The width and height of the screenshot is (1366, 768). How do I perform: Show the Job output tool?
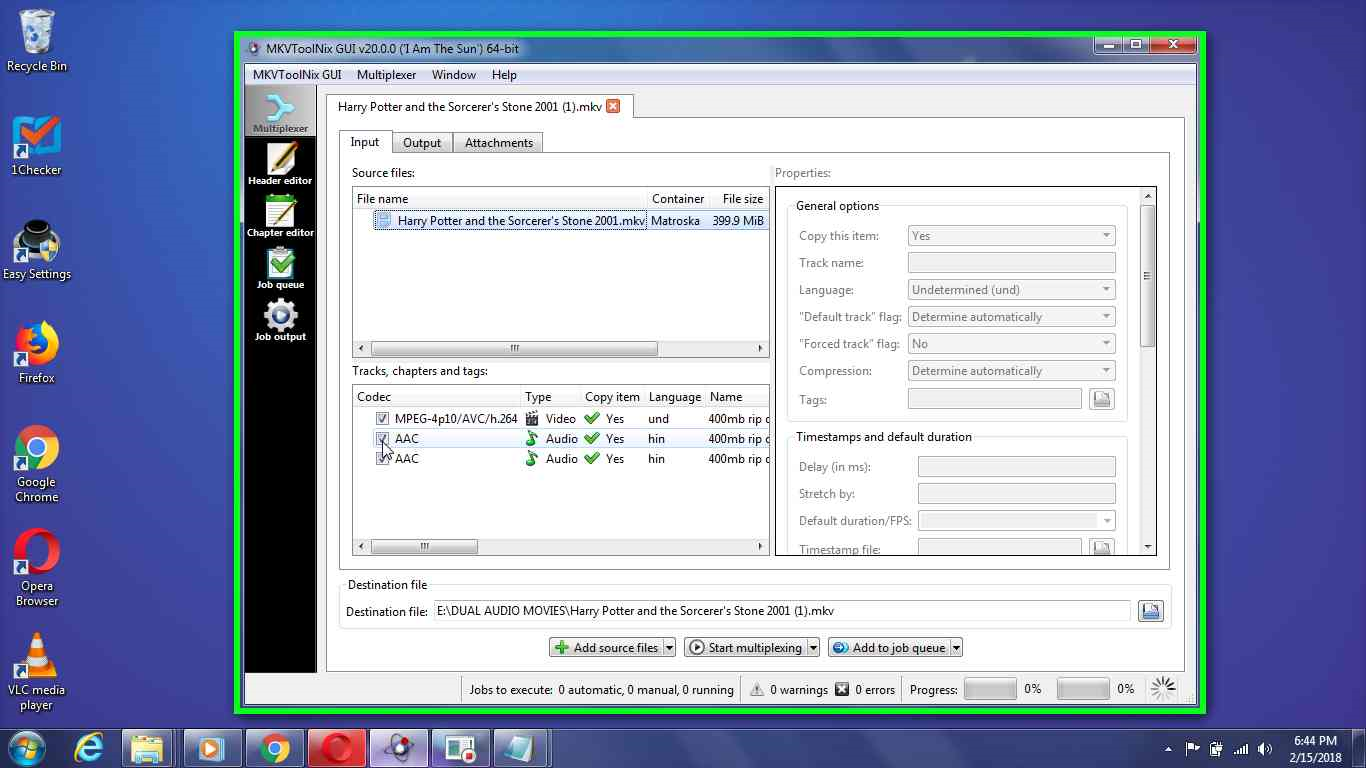point(280,320)
